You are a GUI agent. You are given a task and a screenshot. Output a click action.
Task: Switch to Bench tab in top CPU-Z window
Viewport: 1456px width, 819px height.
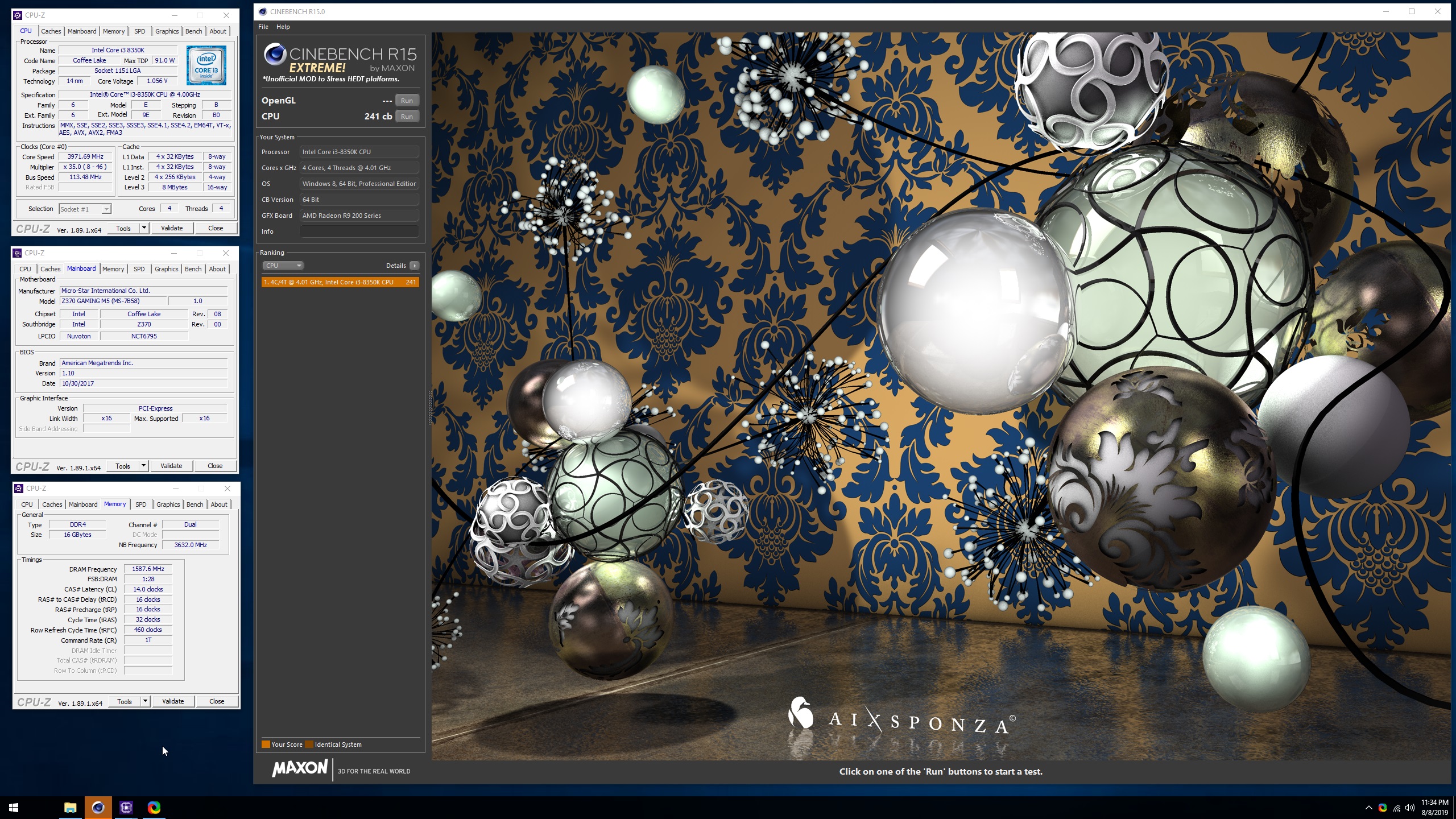click(193, 31)
